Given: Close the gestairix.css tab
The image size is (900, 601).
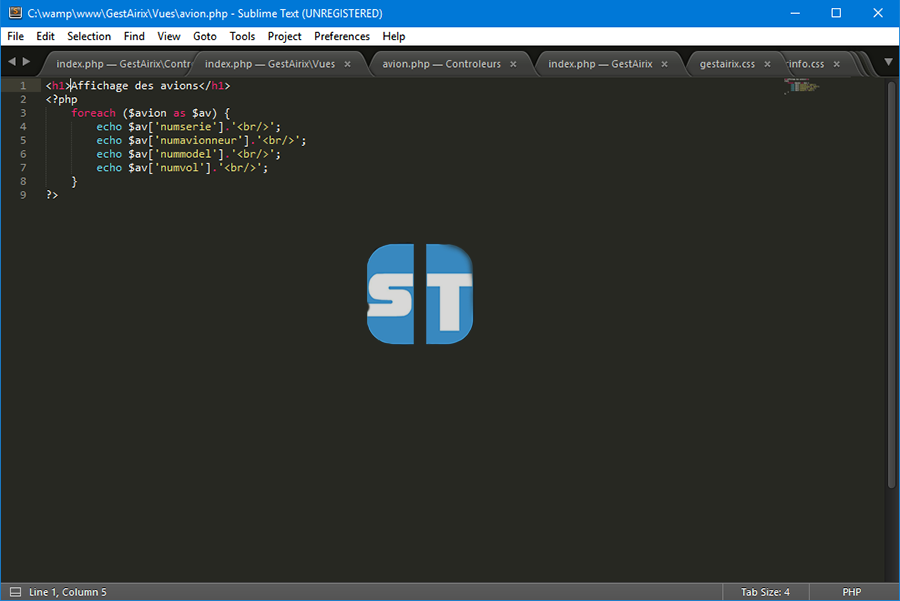Looking at the screenshot, I should pos(768,64).
